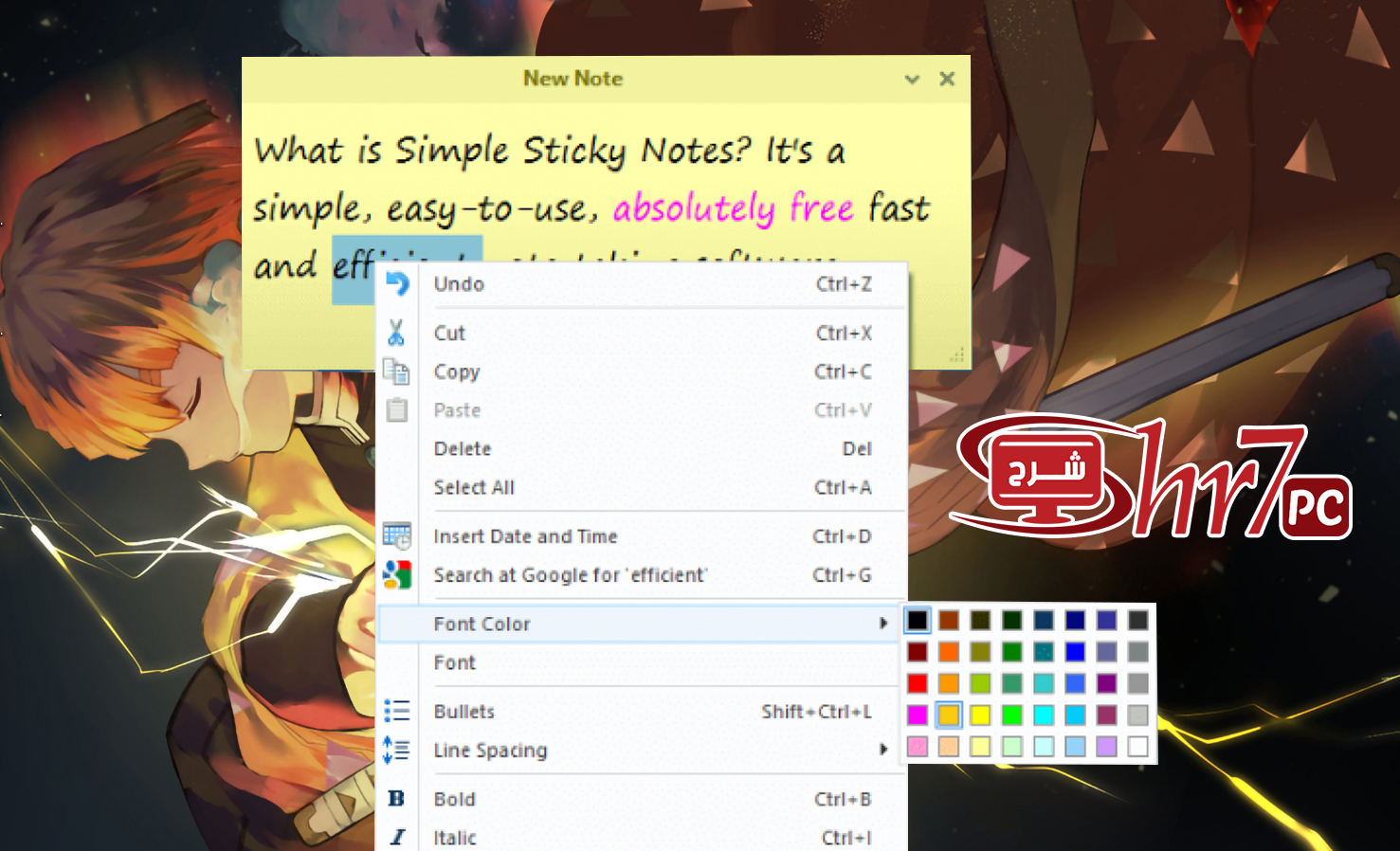Pick the magenta color swatch
1400x851 pixels.
click(918, 715)
